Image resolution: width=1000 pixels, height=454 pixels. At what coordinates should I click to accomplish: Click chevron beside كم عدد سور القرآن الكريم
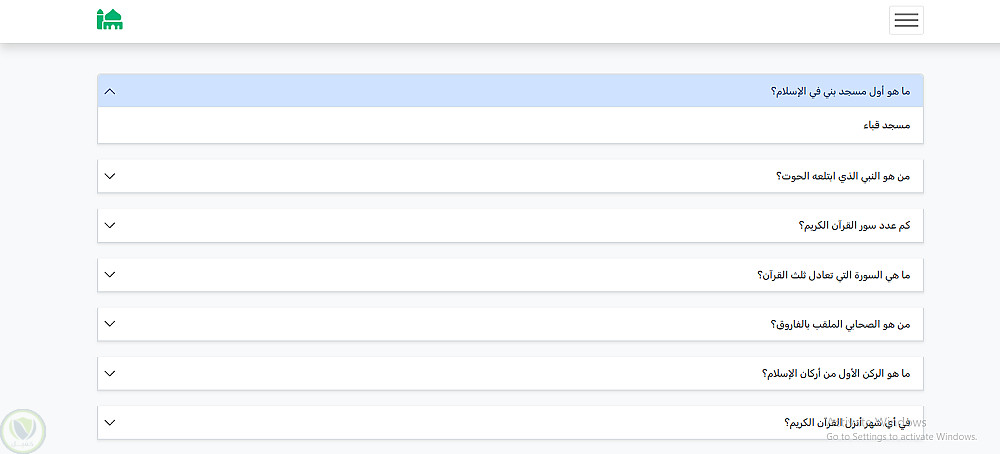point(110,225)
